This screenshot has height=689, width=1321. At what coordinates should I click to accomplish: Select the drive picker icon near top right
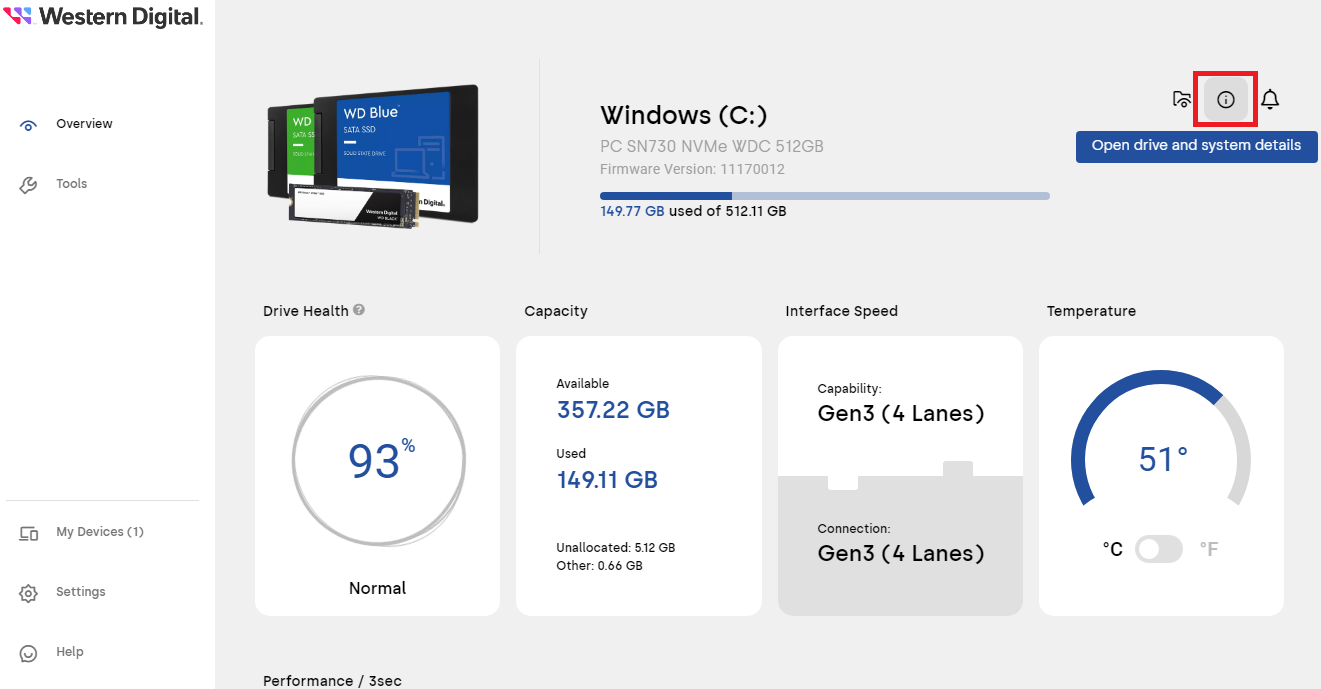(1181, 98)
